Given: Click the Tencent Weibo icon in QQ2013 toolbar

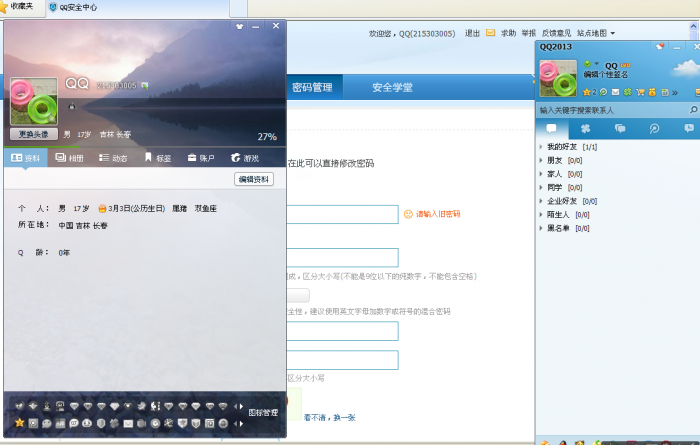Looking at the screenshot, I should click(x=604, y=92).
